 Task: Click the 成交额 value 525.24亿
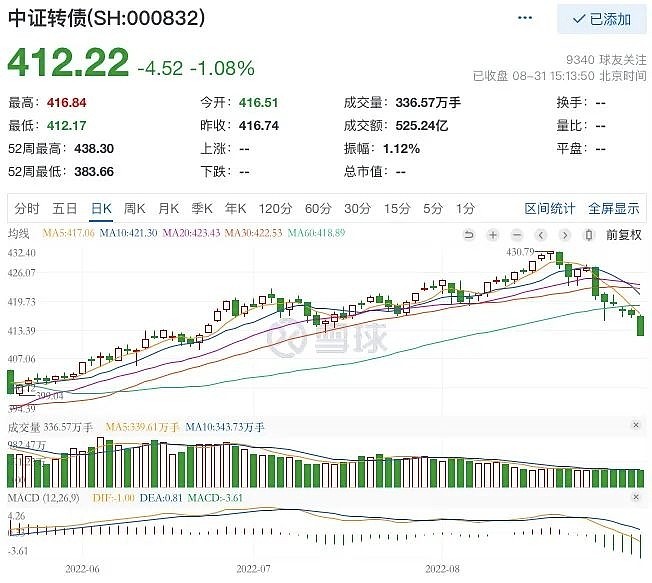click(x=422, y=126)
